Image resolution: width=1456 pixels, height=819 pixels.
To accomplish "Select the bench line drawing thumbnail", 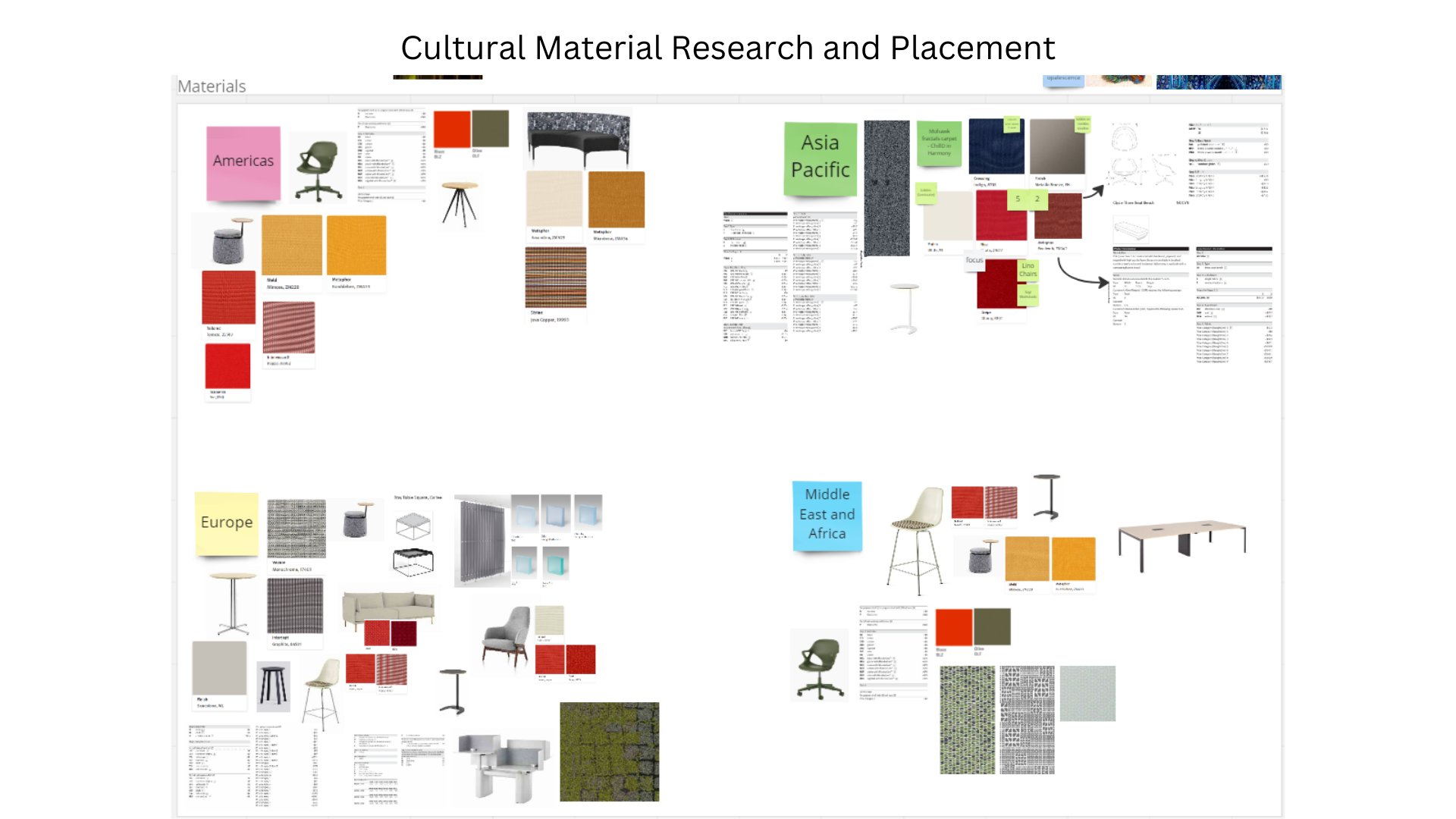I will click(x=1131, y=227).
